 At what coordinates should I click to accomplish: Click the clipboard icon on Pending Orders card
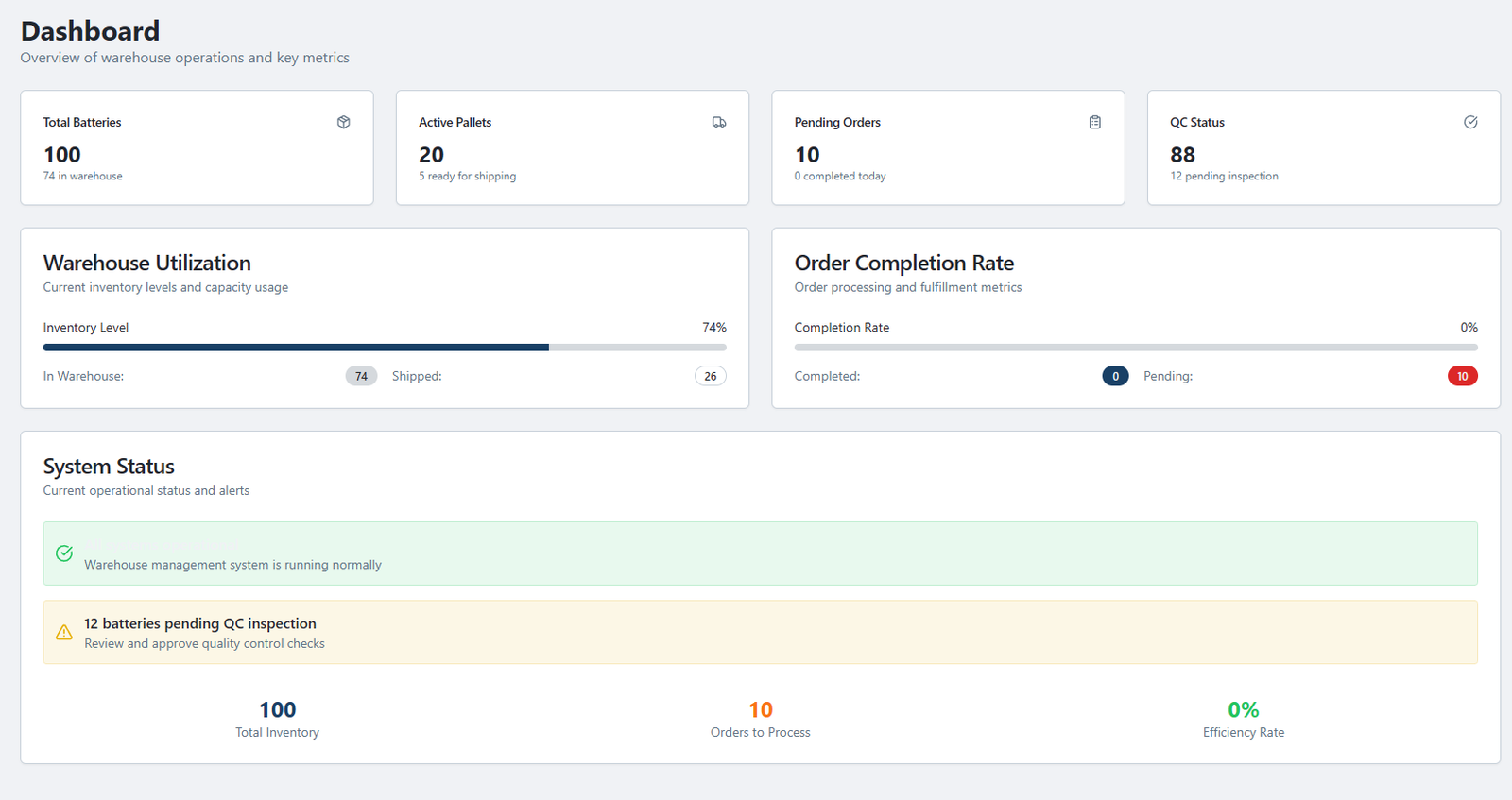(x=1094, y=122)
